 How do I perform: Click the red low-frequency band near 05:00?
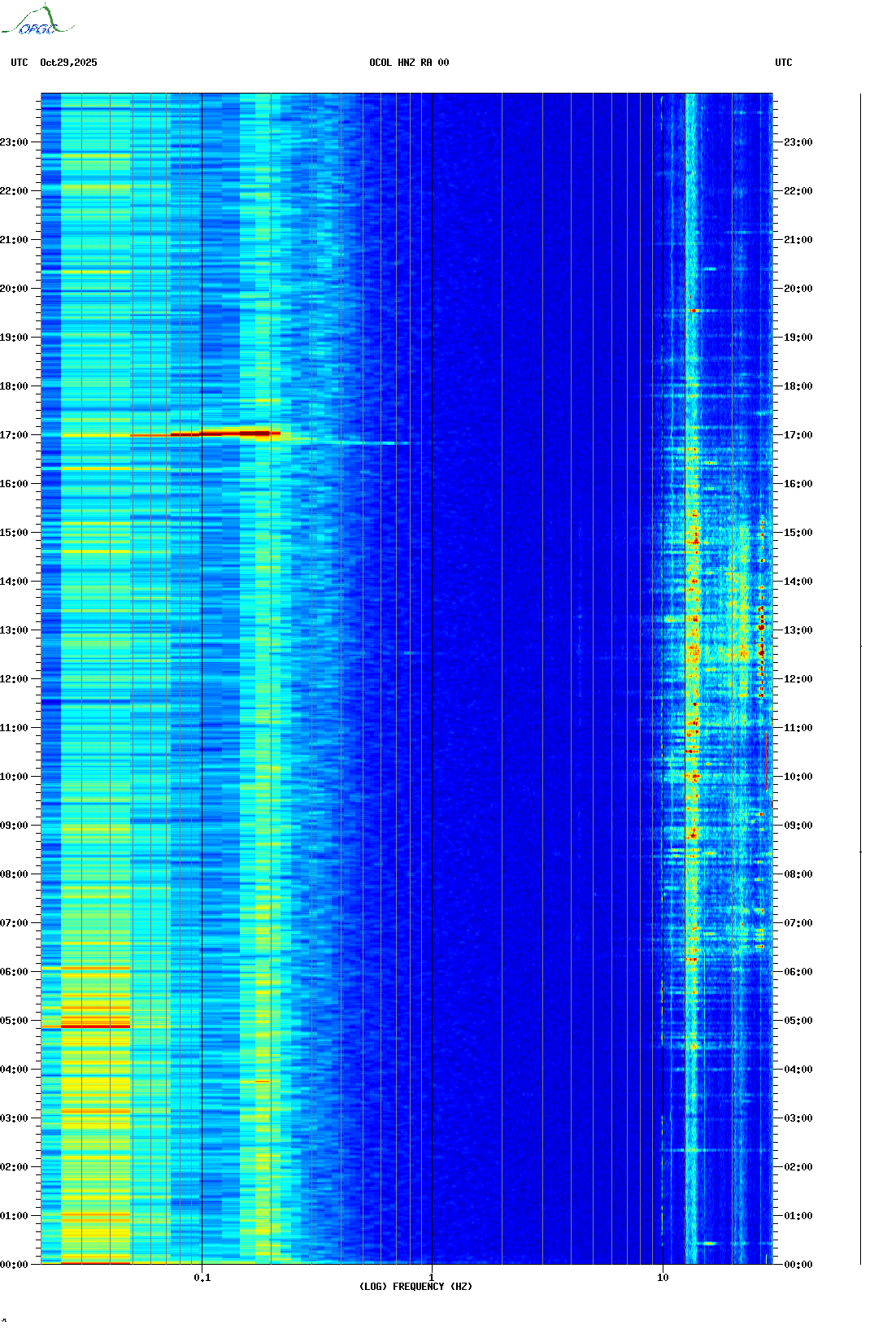click(95, 1026)
